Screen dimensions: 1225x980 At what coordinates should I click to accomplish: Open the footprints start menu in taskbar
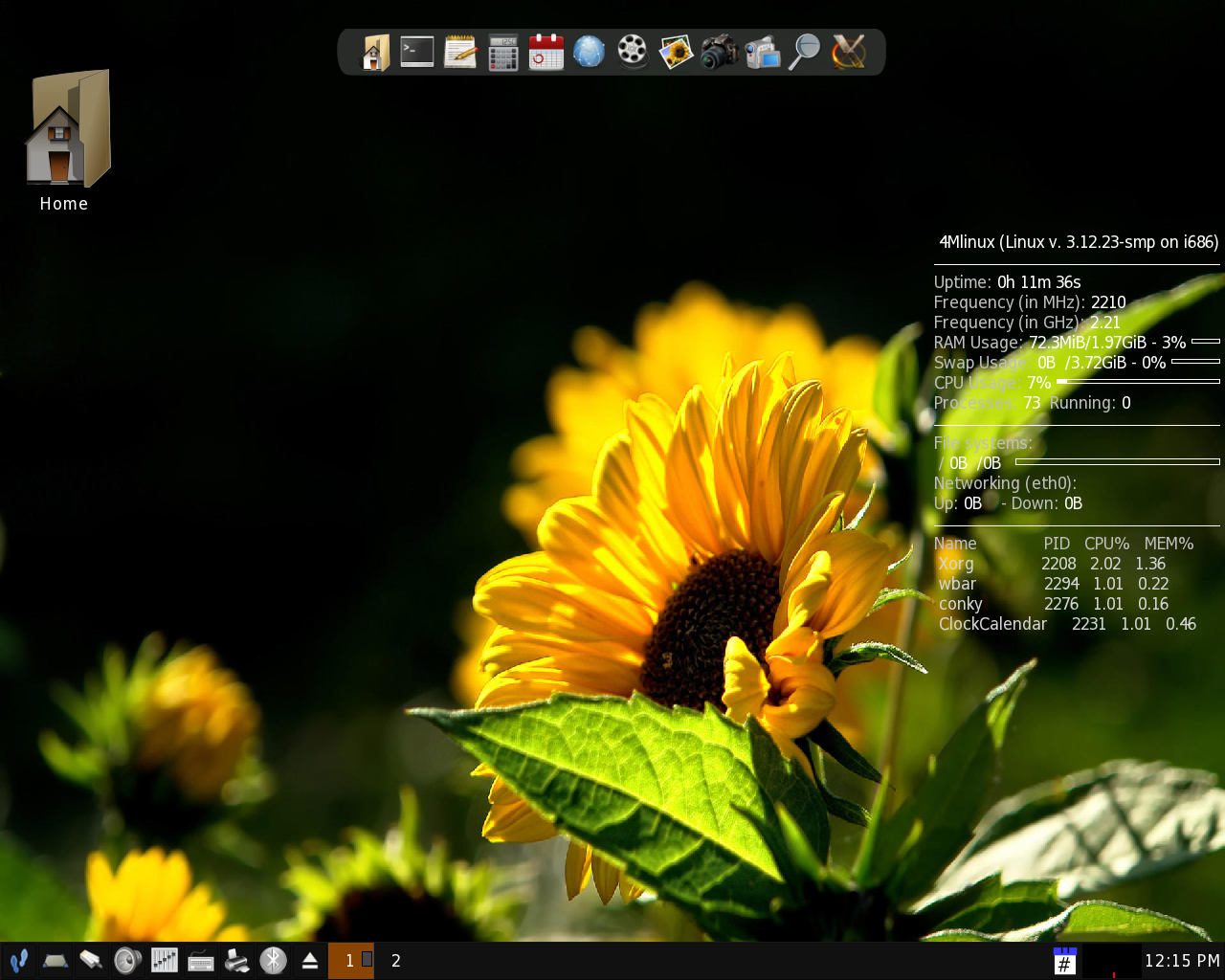[18, 960]
